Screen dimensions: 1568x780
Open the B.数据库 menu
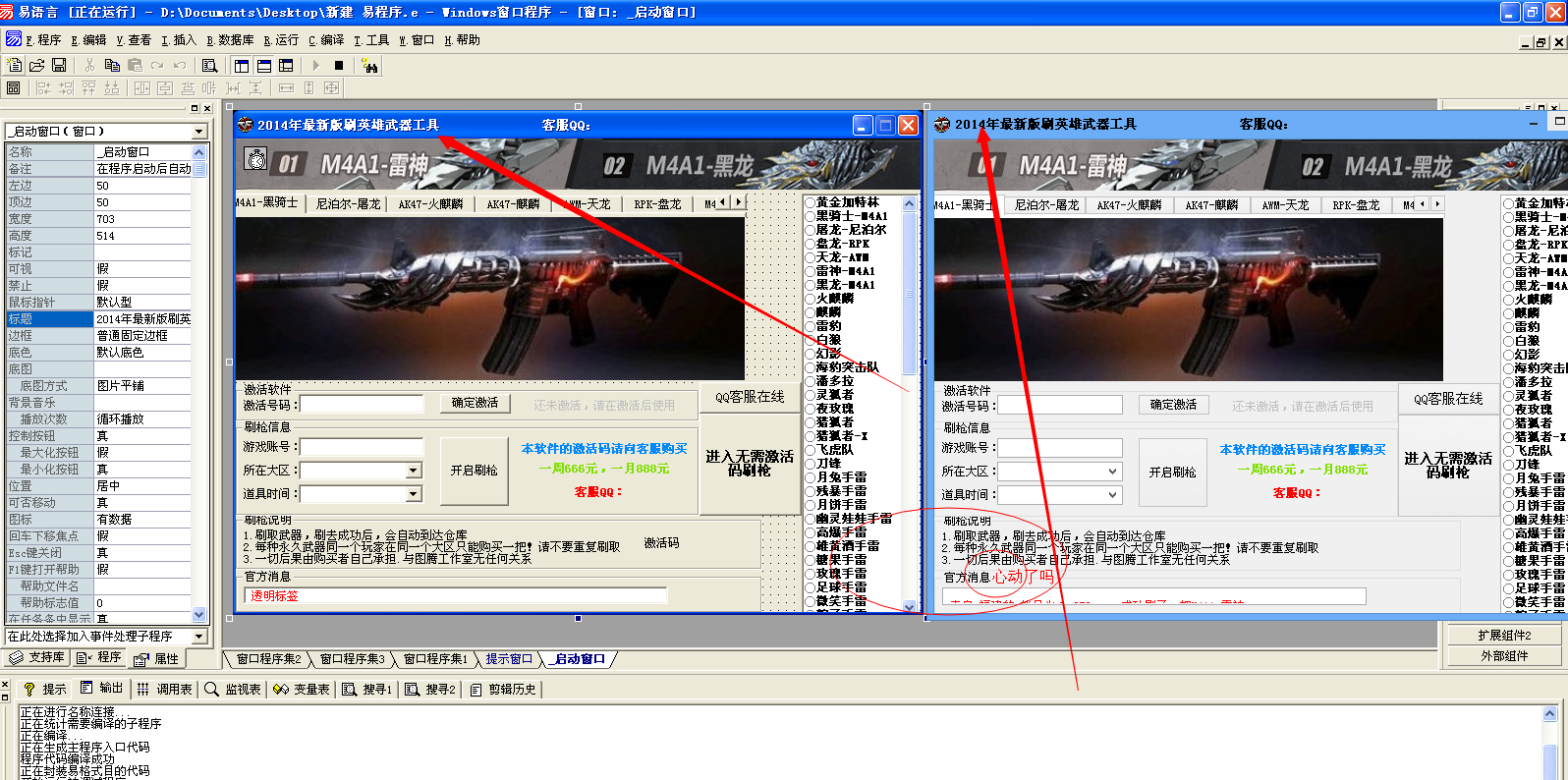click(x=230, y=40)
